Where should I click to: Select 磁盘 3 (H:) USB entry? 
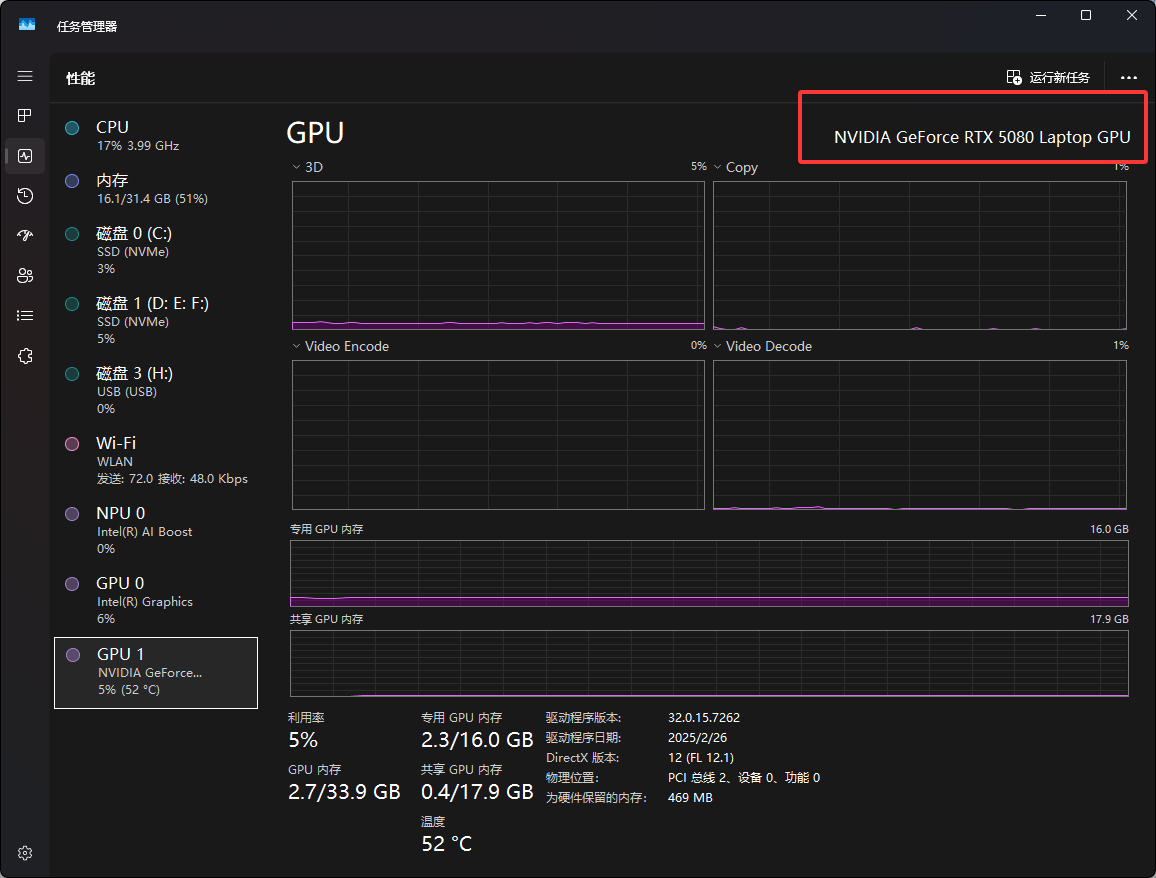pos(156,390)
